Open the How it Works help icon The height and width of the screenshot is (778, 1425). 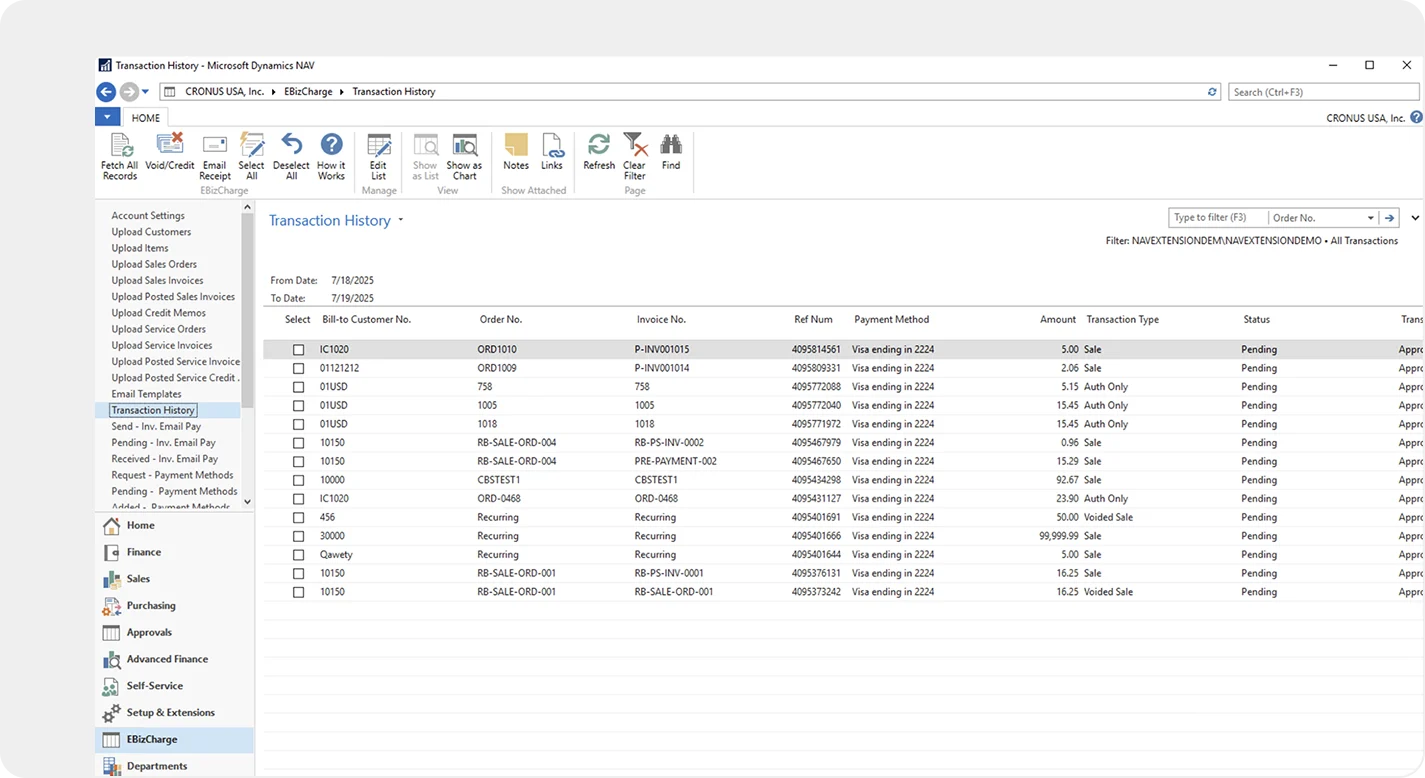tap(331, 156)
